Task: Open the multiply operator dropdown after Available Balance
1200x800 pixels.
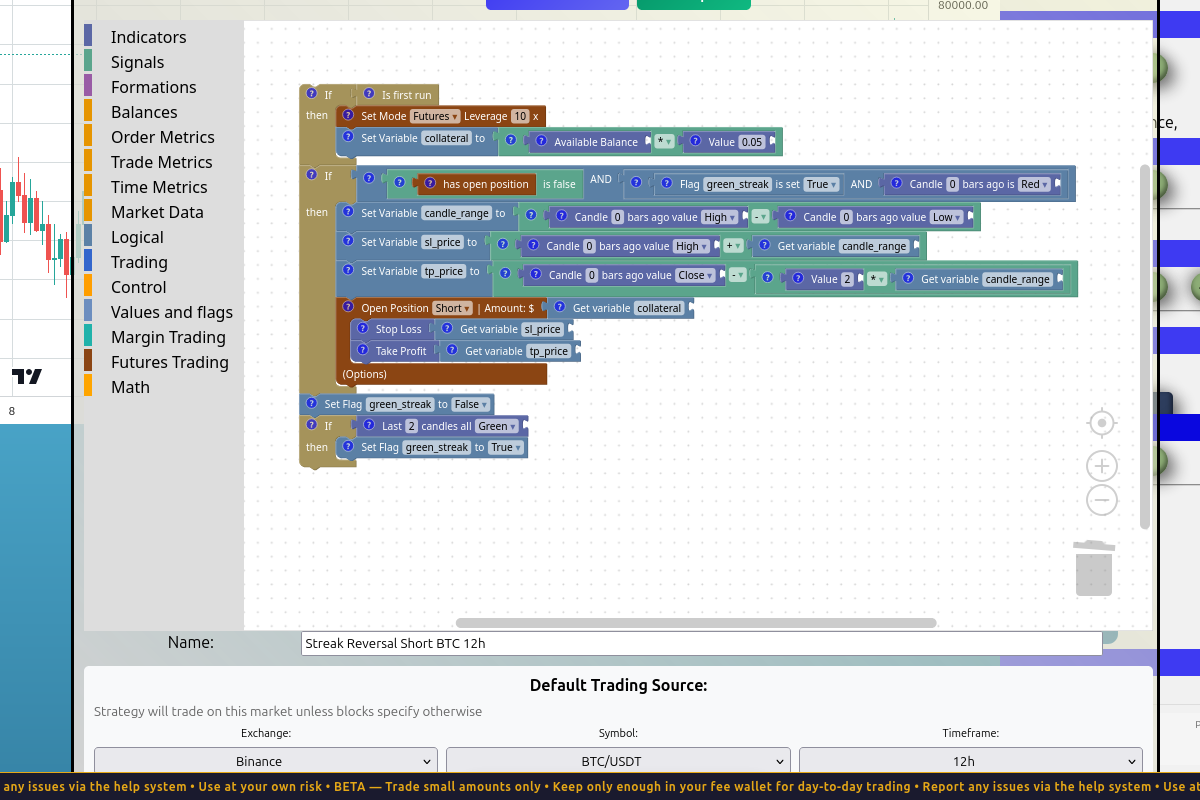Action: click(x=664, y=142)
